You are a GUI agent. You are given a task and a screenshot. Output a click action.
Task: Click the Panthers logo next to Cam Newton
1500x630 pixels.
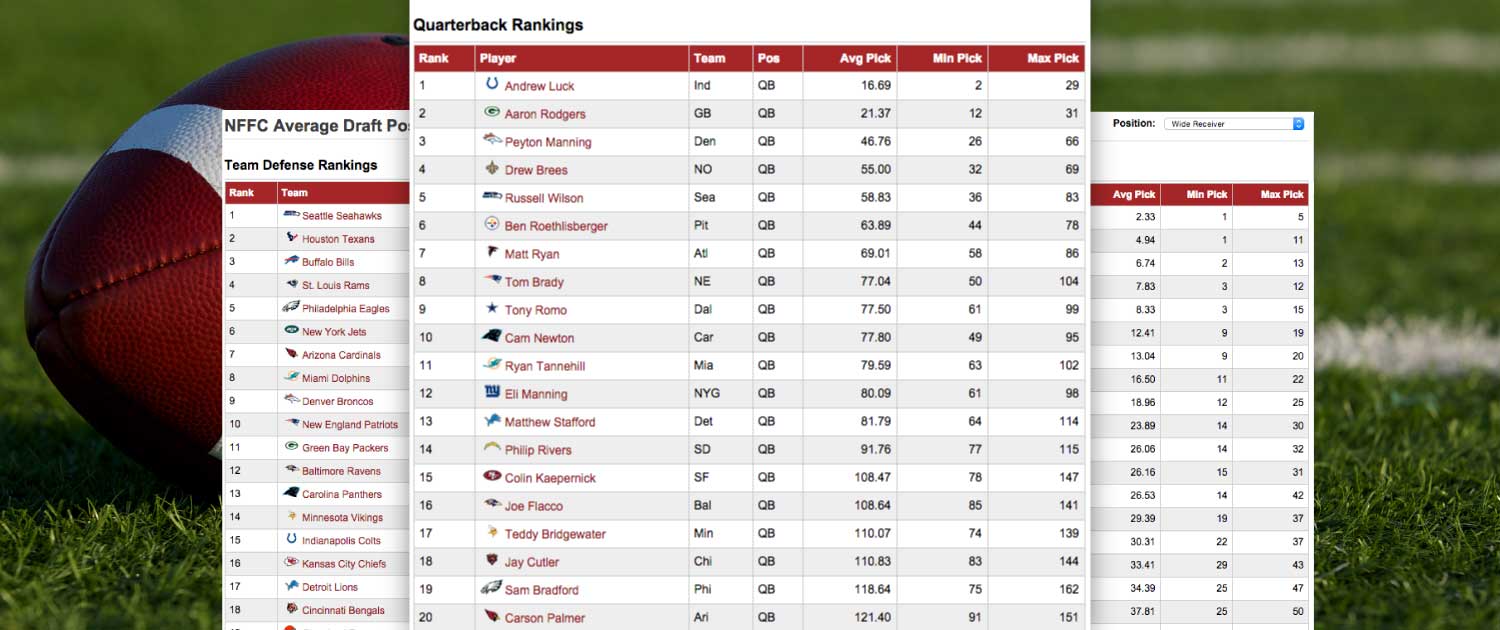[490, 337]
